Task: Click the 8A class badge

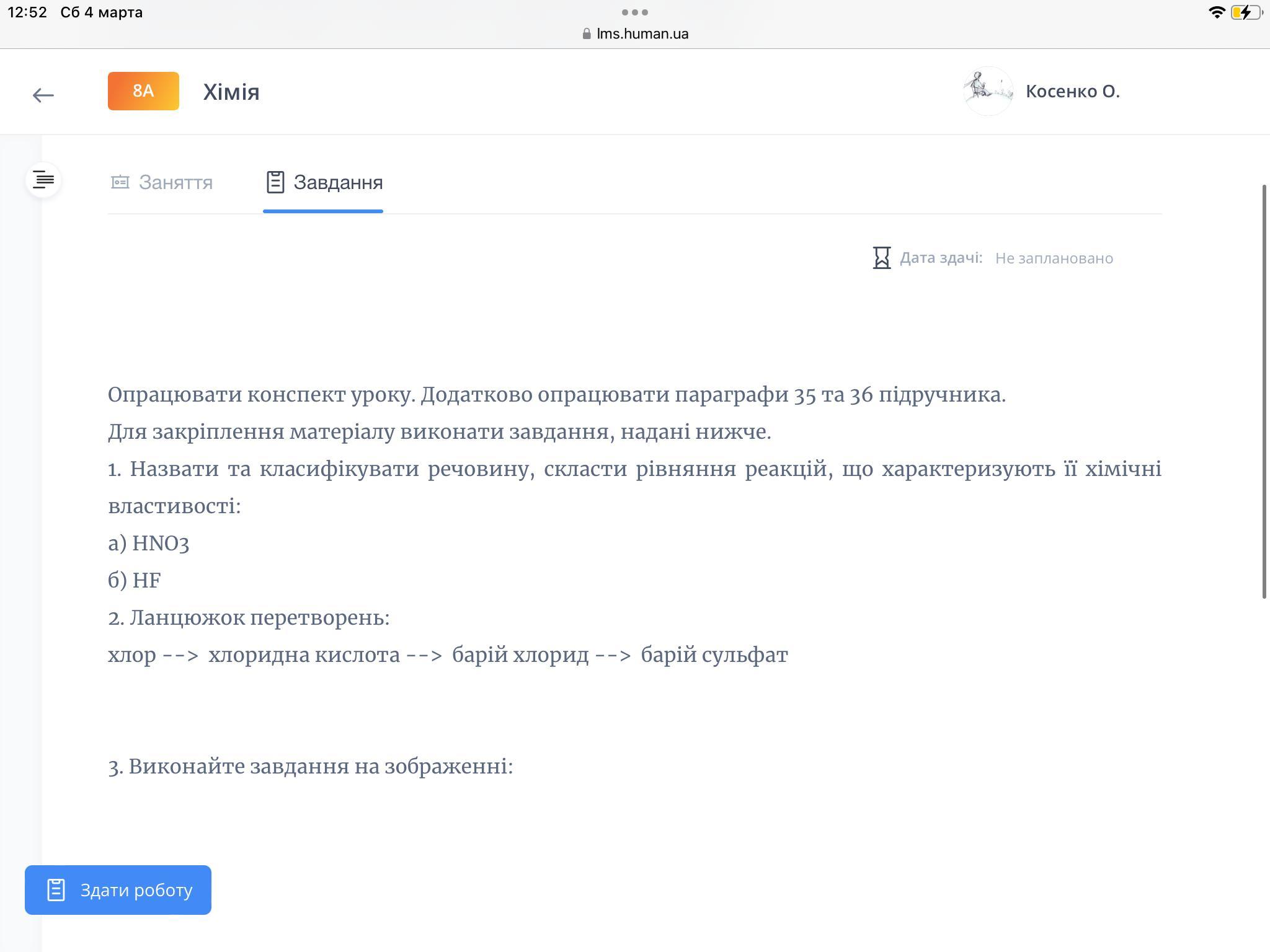Action: tap(143, 91)
